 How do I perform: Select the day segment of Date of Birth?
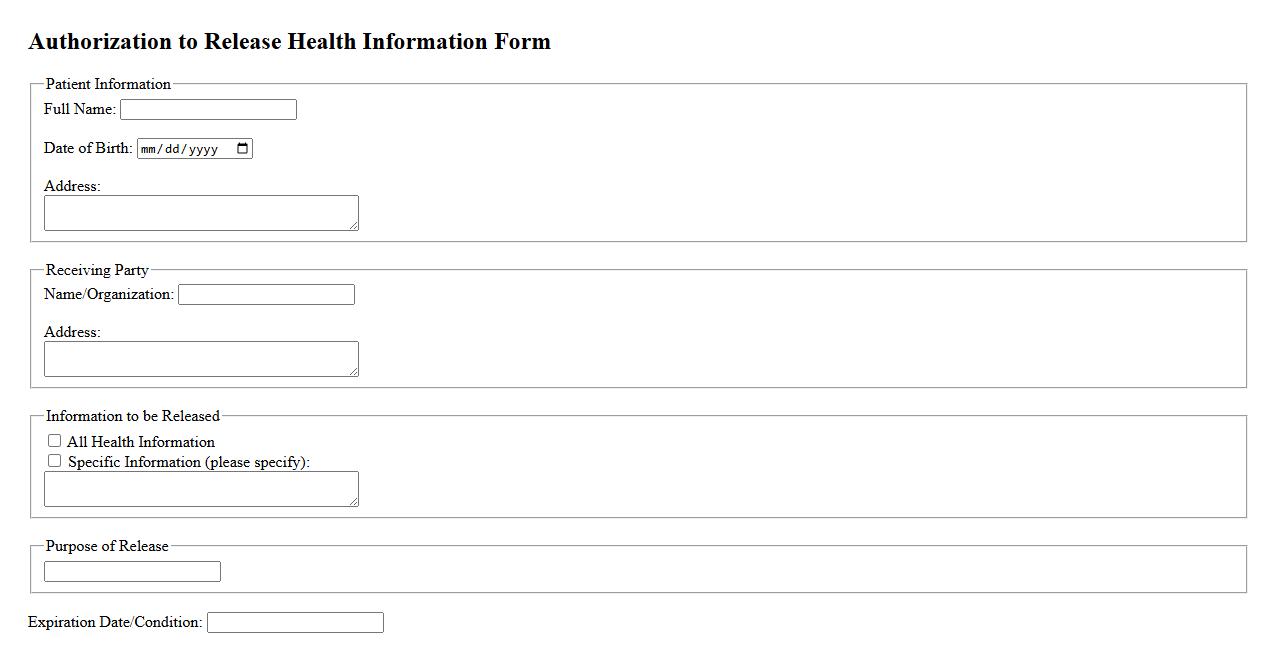pyautogui.click(x=174, y=149)
